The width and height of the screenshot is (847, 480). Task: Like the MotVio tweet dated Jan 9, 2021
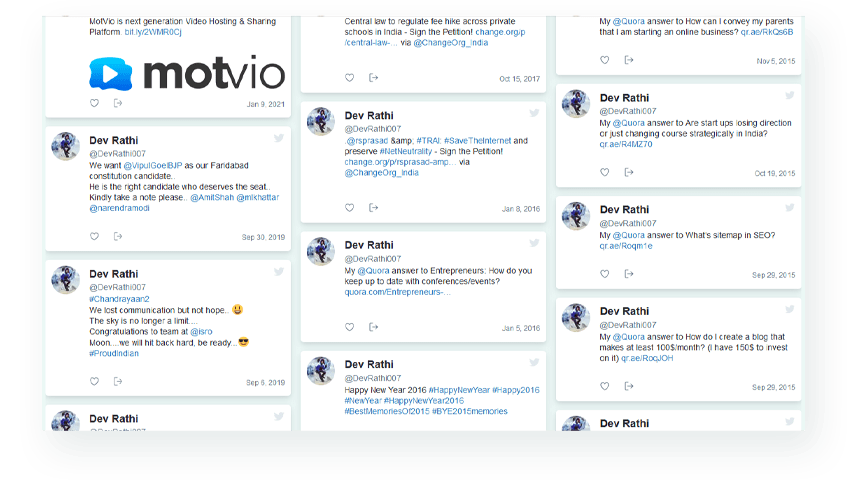point(95,103)
